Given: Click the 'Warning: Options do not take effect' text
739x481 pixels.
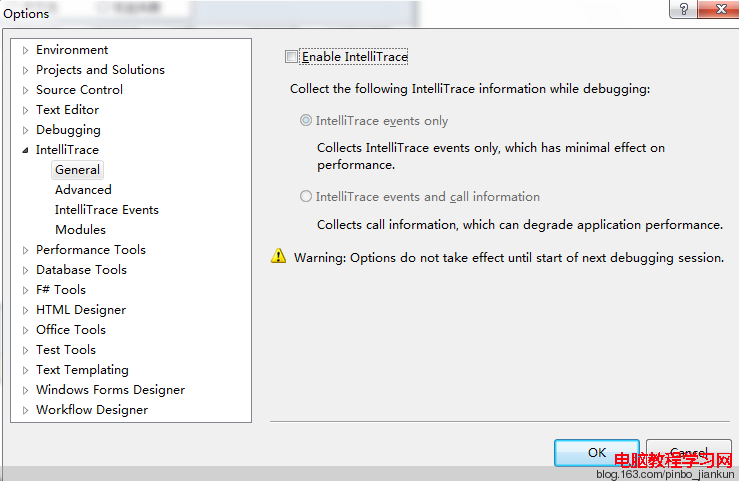Looking at the screenshot, I should [509, 258].
